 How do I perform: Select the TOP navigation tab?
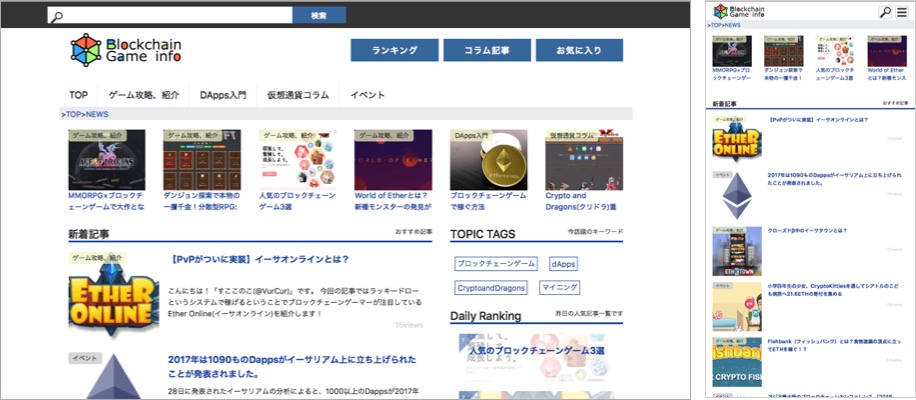pos(78,95)
